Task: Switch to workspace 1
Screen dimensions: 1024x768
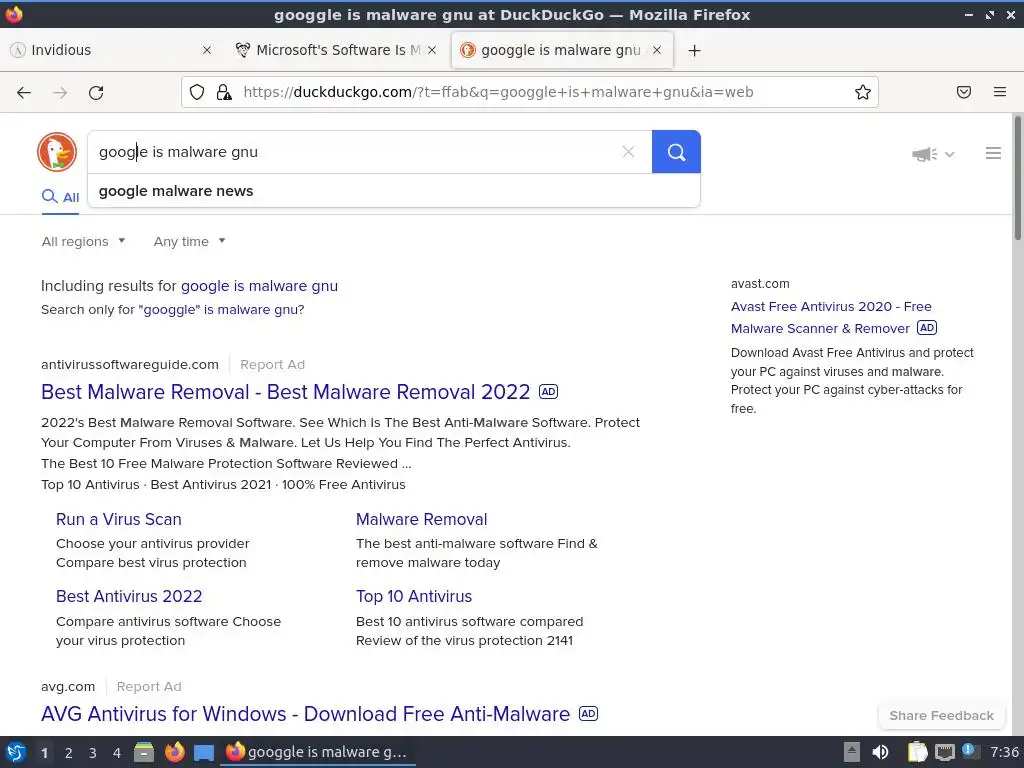Action: coord(44,753)
